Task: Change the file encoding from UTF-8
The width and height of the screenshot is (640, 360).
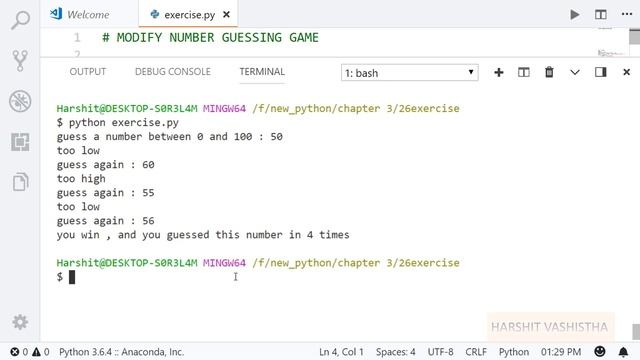Action: 440,352
